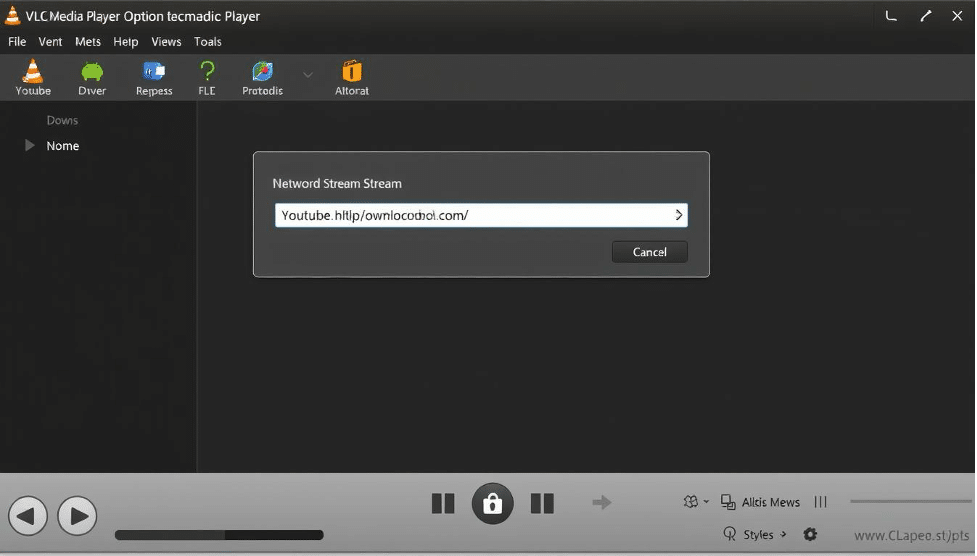Click the network stream URL input field

(x=481, y=215)
